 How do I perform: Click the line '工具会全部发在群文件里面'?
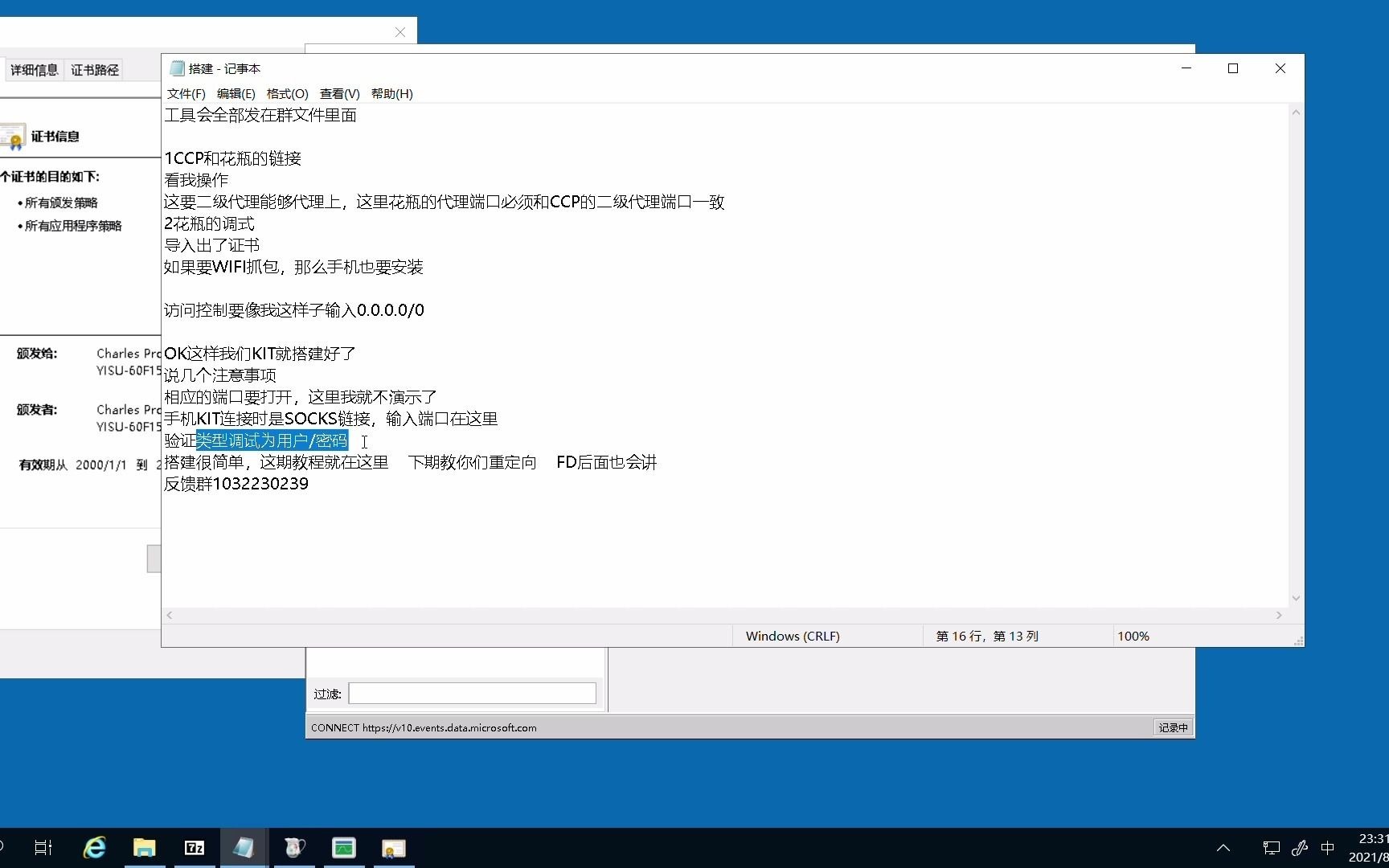pyautogui.click(x=260, y=115)
